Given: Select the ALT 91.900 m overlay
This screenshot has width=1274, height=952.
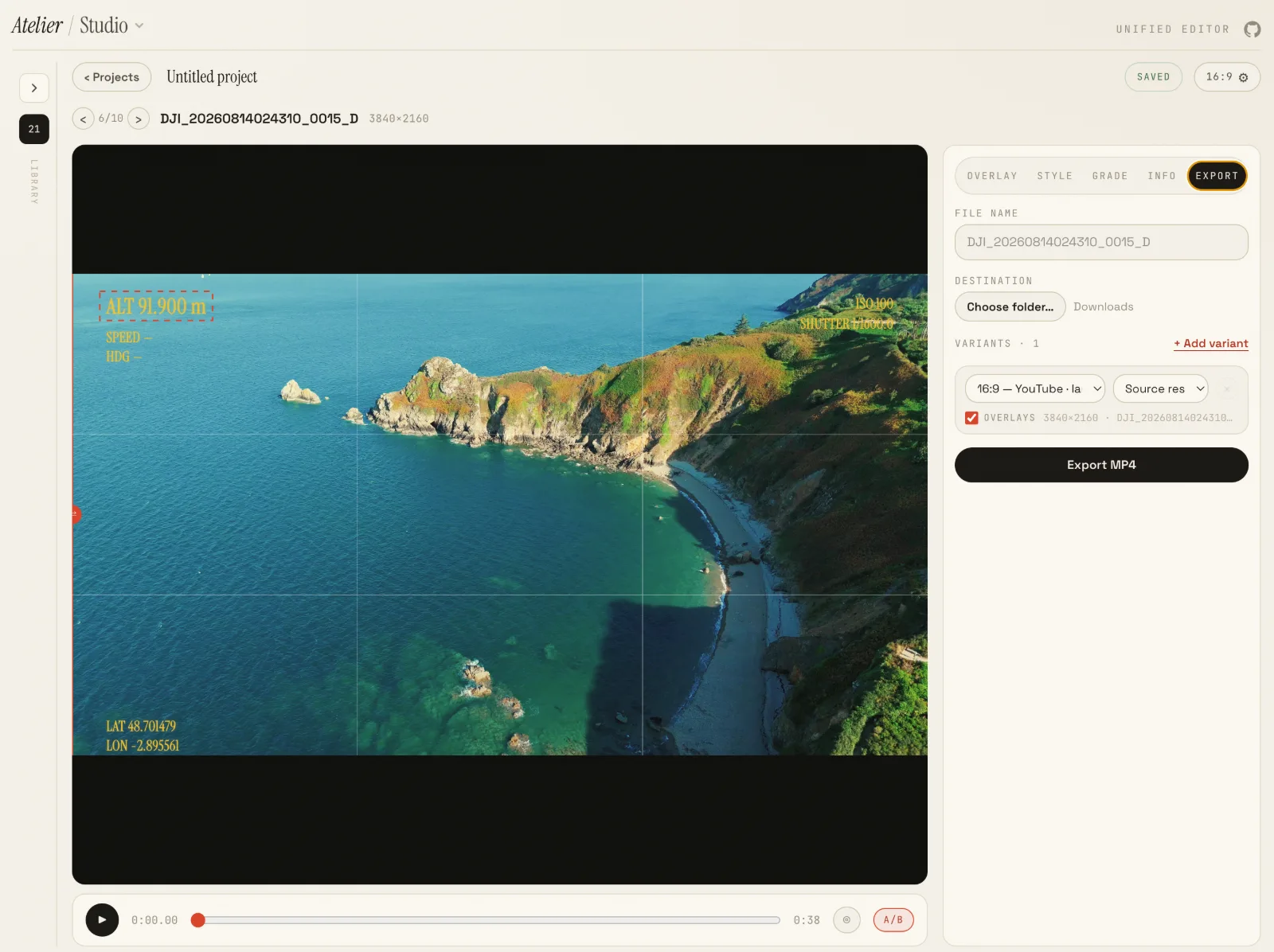Looking at the screenshot, I should tap(156, 306).
